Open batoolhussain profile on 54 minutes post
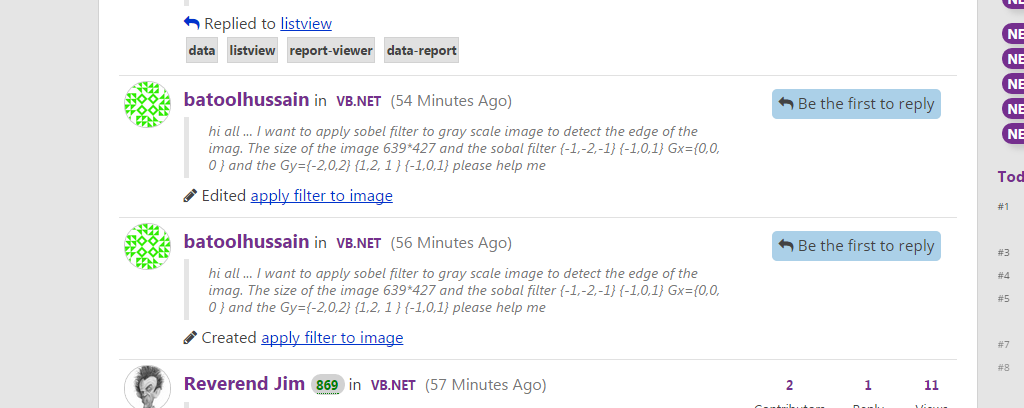The height and width of the screenshot is (408, 1024). coord(246,100)
